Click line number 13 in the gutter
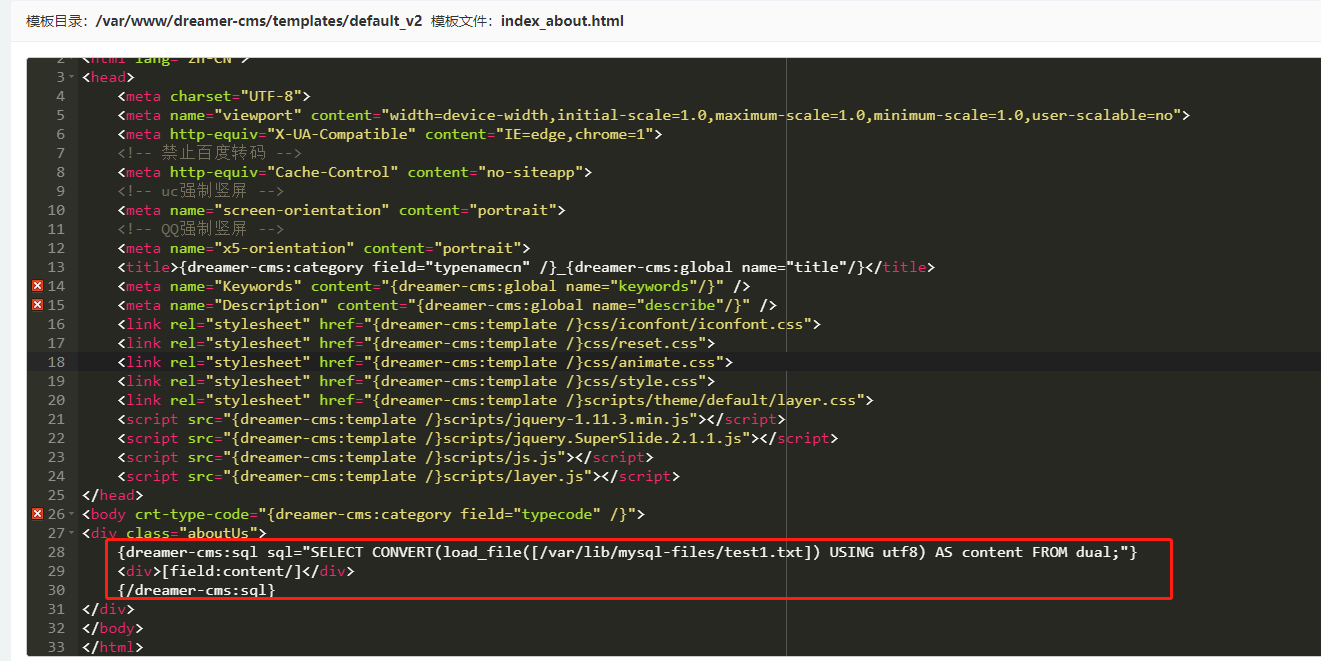The height and width of the screenshot is (661, 1321). click(x=56, y=267)
